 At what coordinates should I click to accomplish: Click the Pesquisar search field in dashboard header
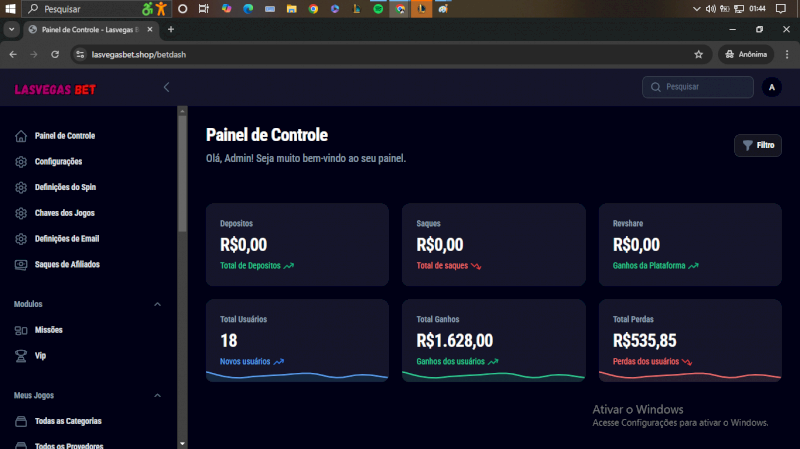click(x=697, y=87)
